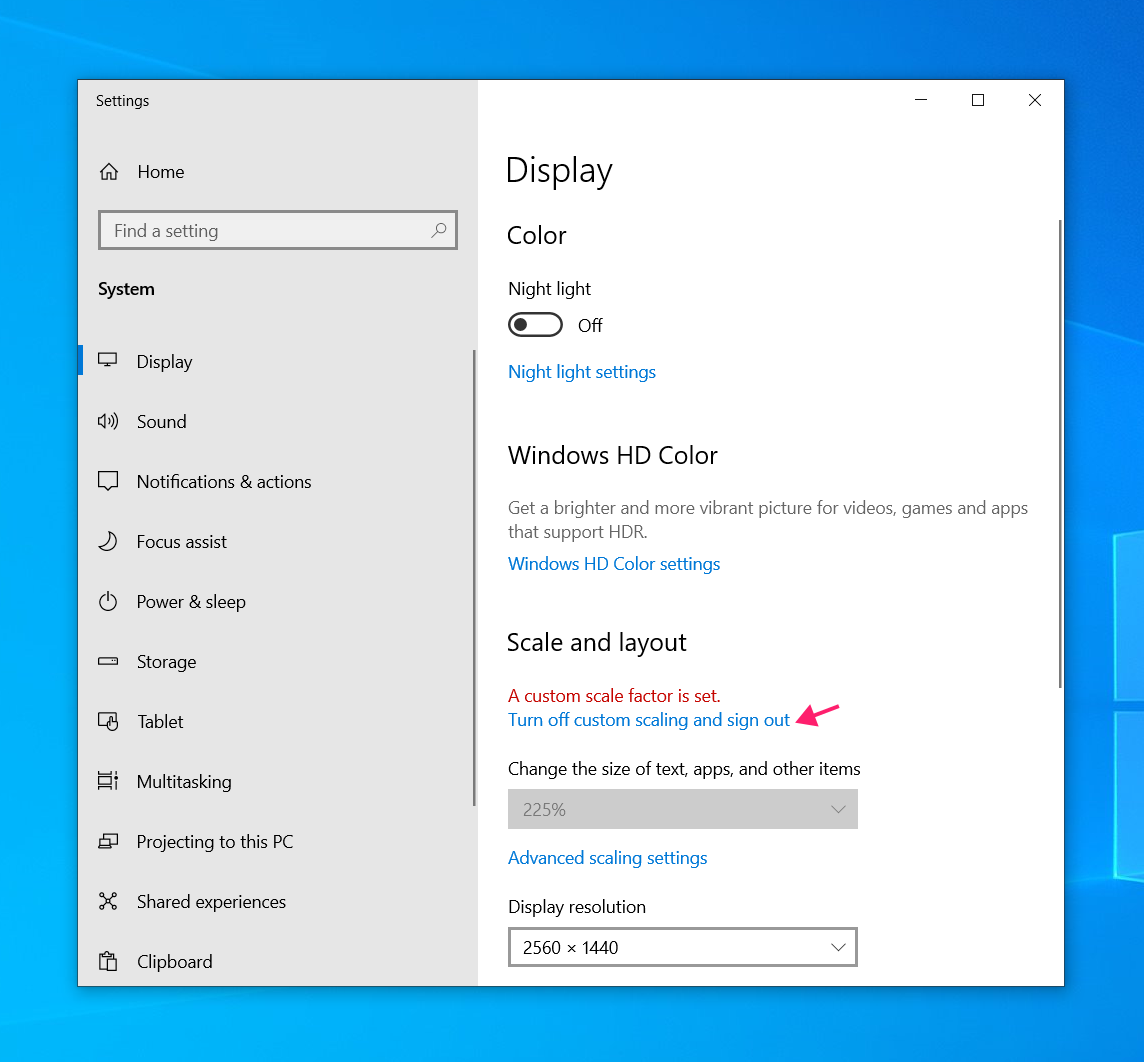Click the Display monitor icon

(108, 360)
